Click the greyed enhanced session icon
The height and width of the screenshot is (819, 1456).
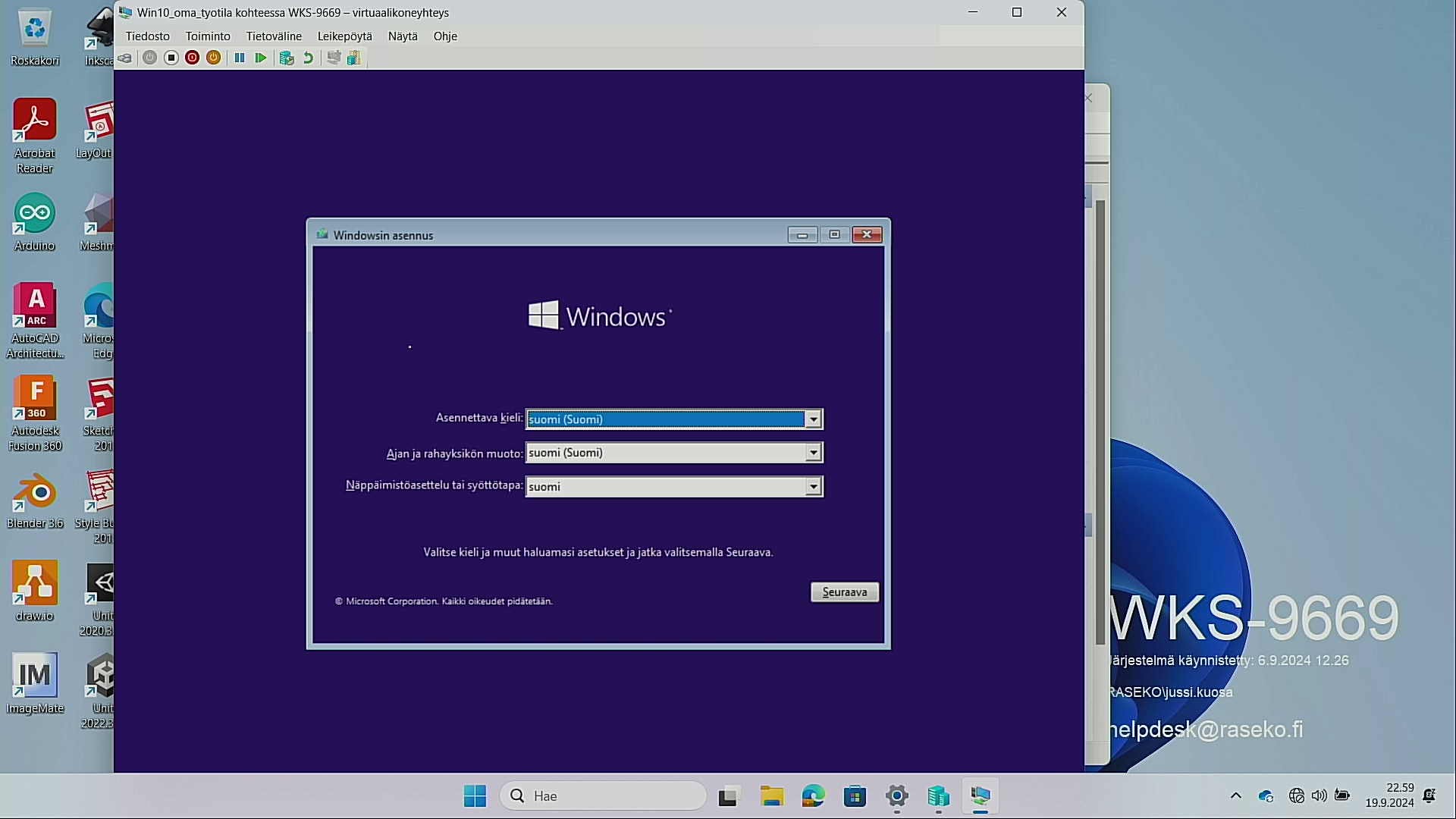tap(334, 58)
